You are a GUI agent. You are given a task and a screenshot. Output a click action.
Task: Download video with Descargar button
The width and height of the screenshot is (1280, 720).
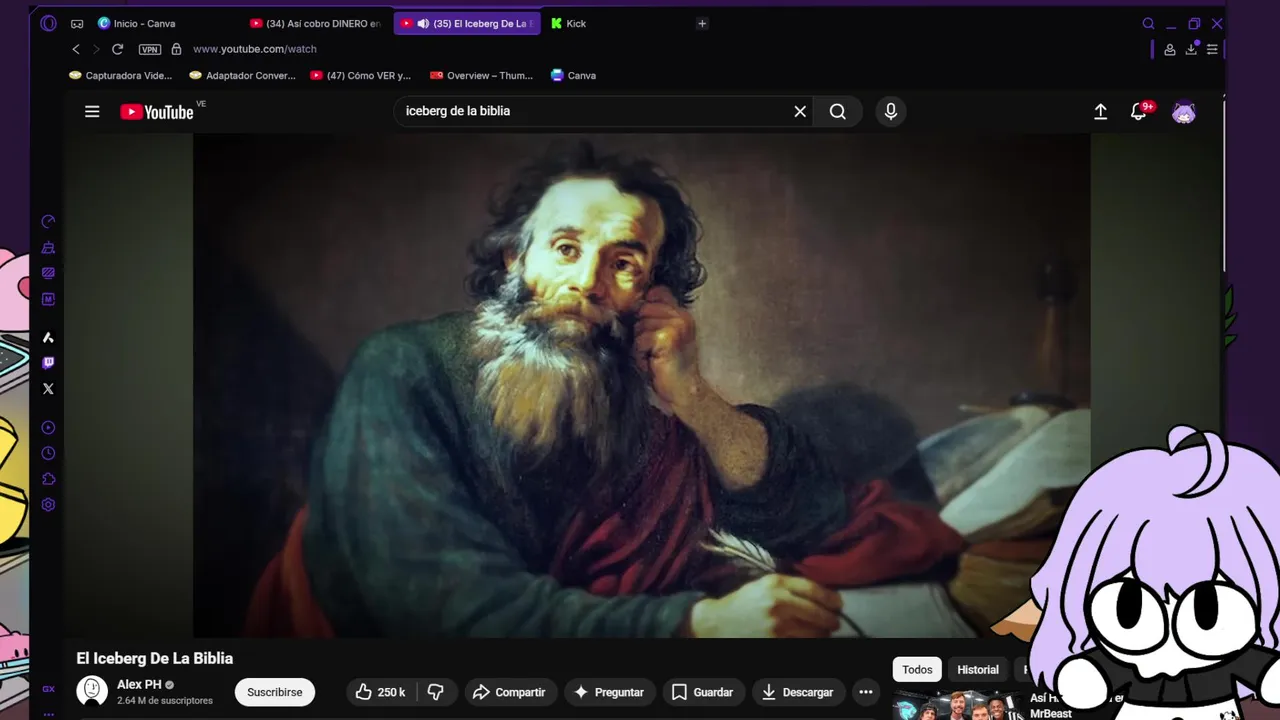click(x=798, y=692)
